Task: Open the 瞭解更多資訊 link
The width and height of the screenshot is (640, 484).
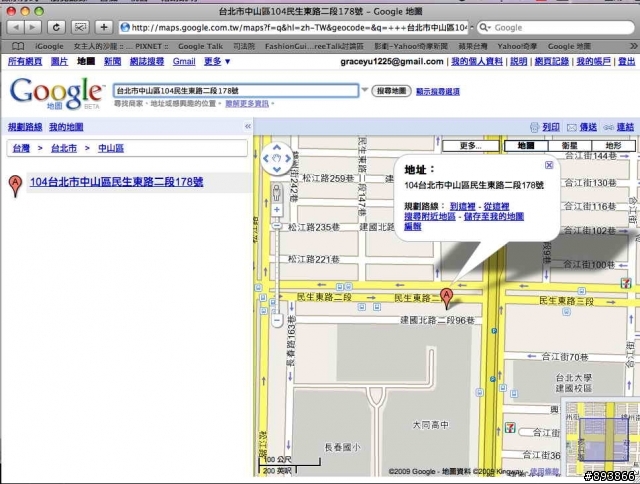Action: (x=247, y=104)
